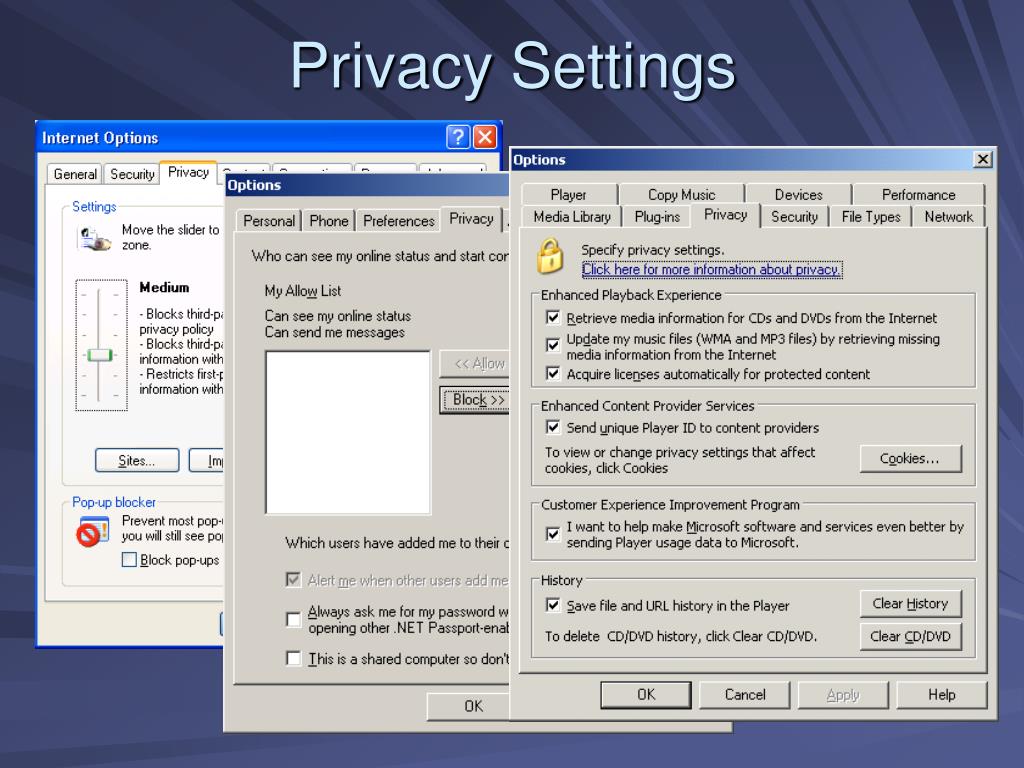Click the Apply button
Viewport: 1024px width, 768px height.
point(843,695)
